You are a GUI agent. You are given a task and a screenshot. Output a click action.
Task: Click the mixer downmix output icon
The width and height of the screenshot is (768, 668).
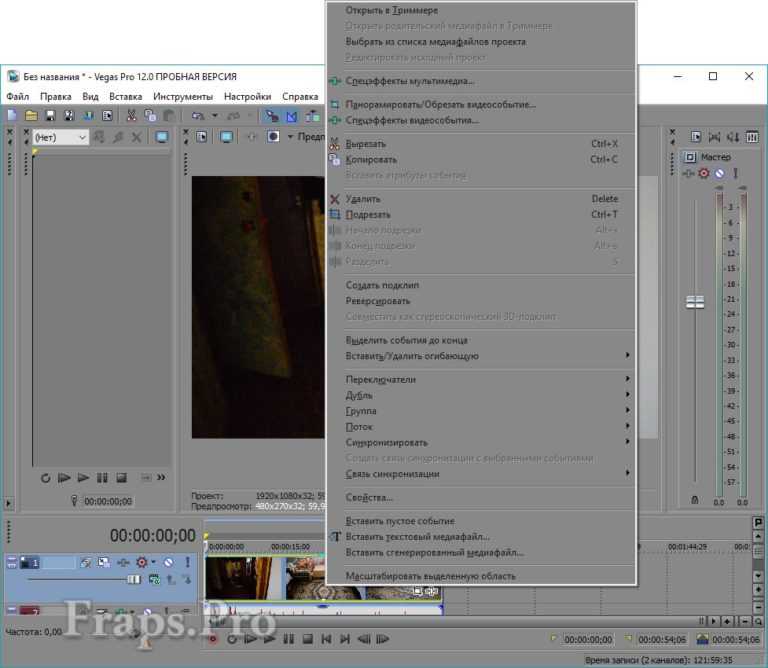pyautogui.click(x=714, y=137)
